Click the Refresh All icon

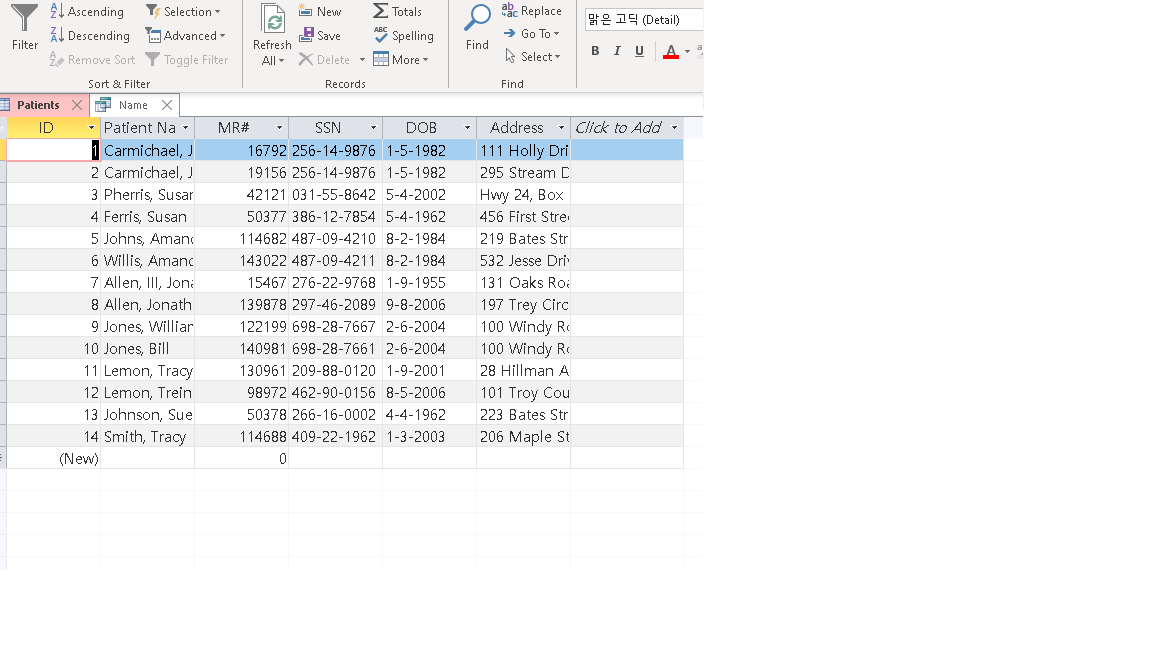coord(273,19)
